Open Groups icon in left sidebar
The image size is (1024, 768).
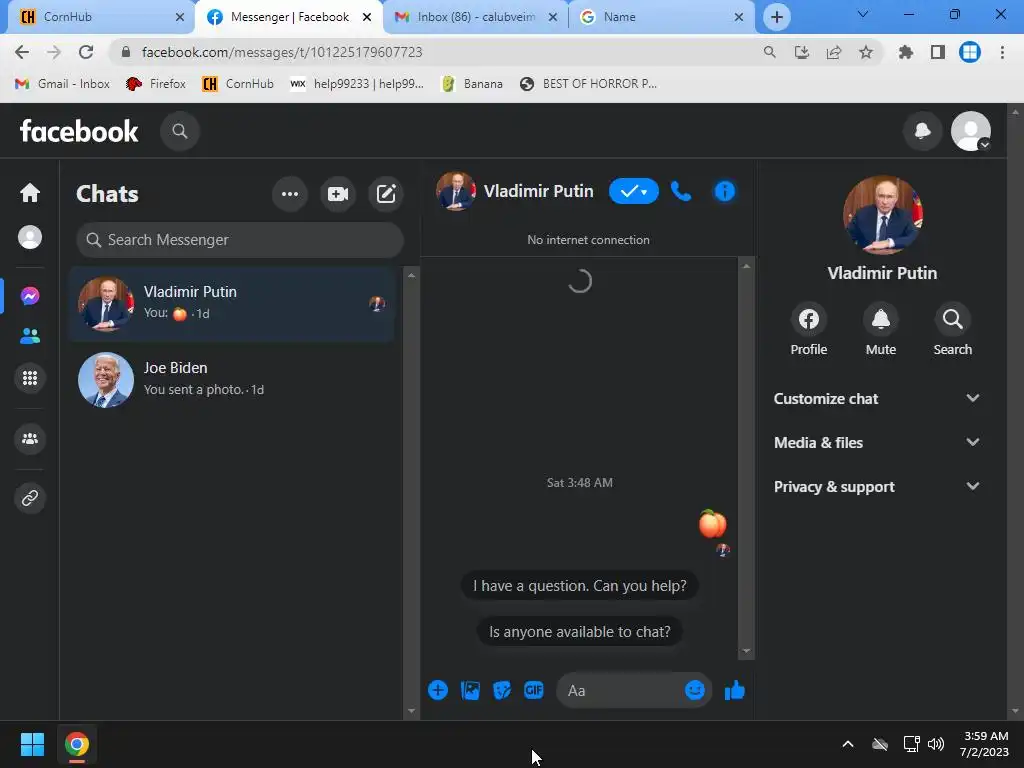point(30,439)
